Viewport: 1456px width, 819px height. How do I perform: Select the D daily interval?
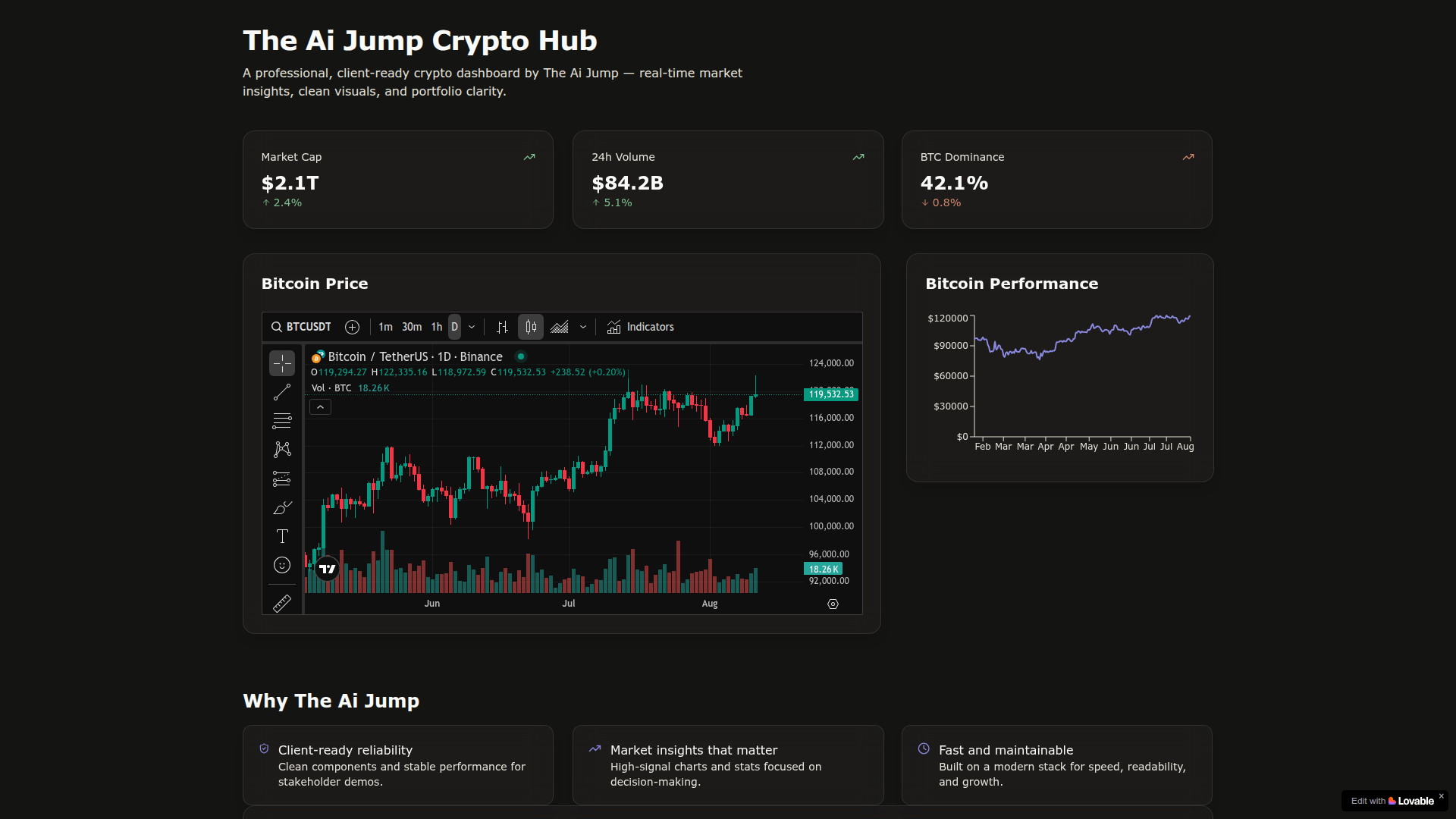pos(454,327)
